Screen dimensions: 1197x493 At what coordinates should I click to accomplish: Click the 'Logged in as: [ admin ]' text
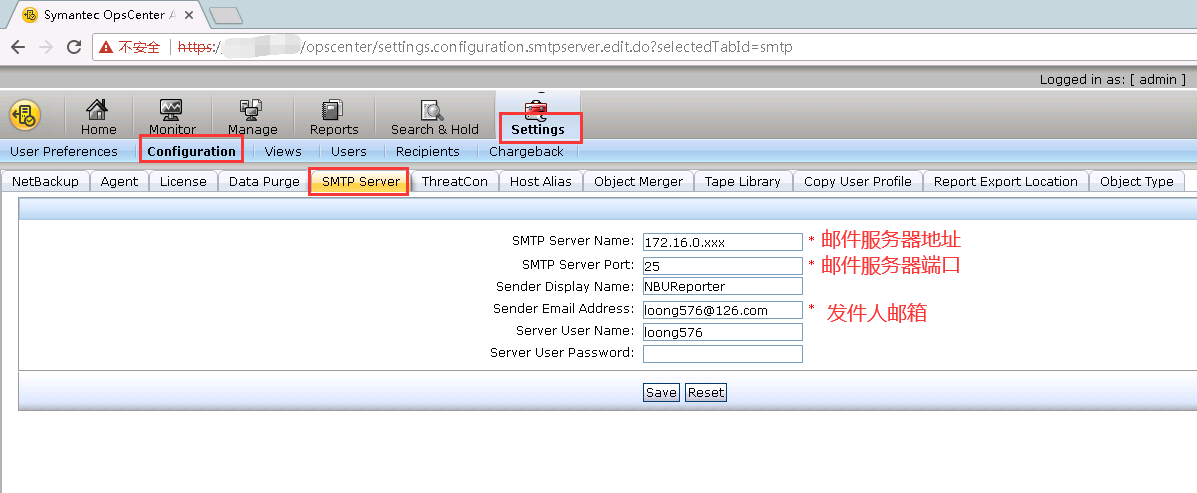pyautogui.click(x=1112, y=79)
